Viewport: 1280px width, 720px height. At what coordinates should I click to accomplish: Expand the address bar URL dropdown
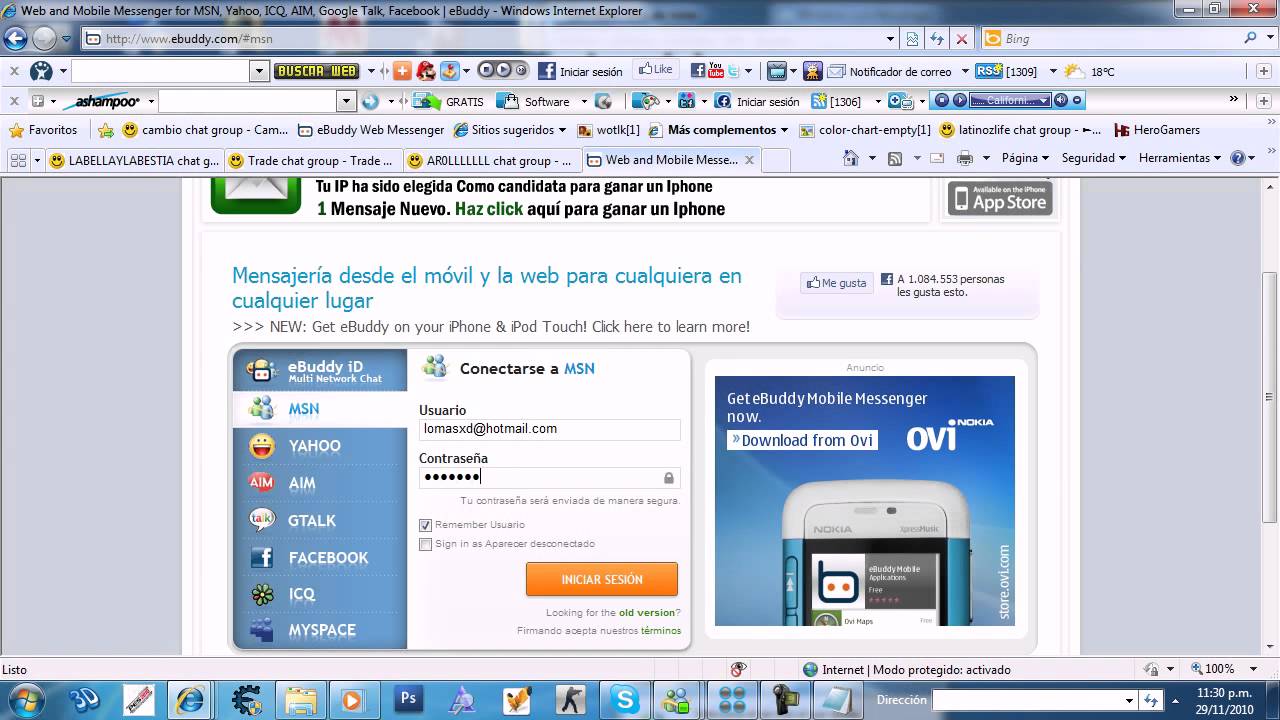890,39
